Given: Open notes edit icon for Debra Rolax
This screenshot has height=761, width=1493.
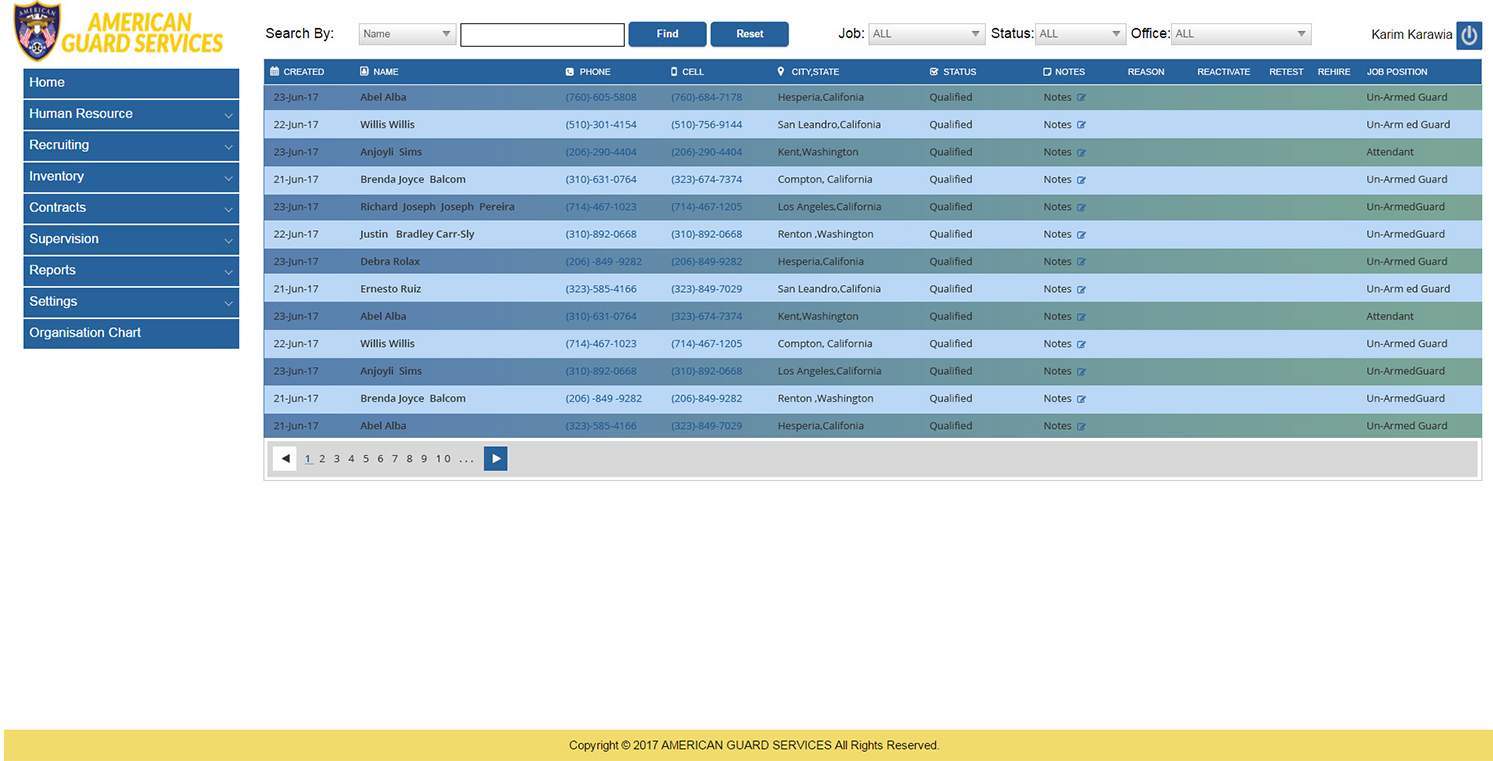Looking at the screenshot, I should (1081, 262).
